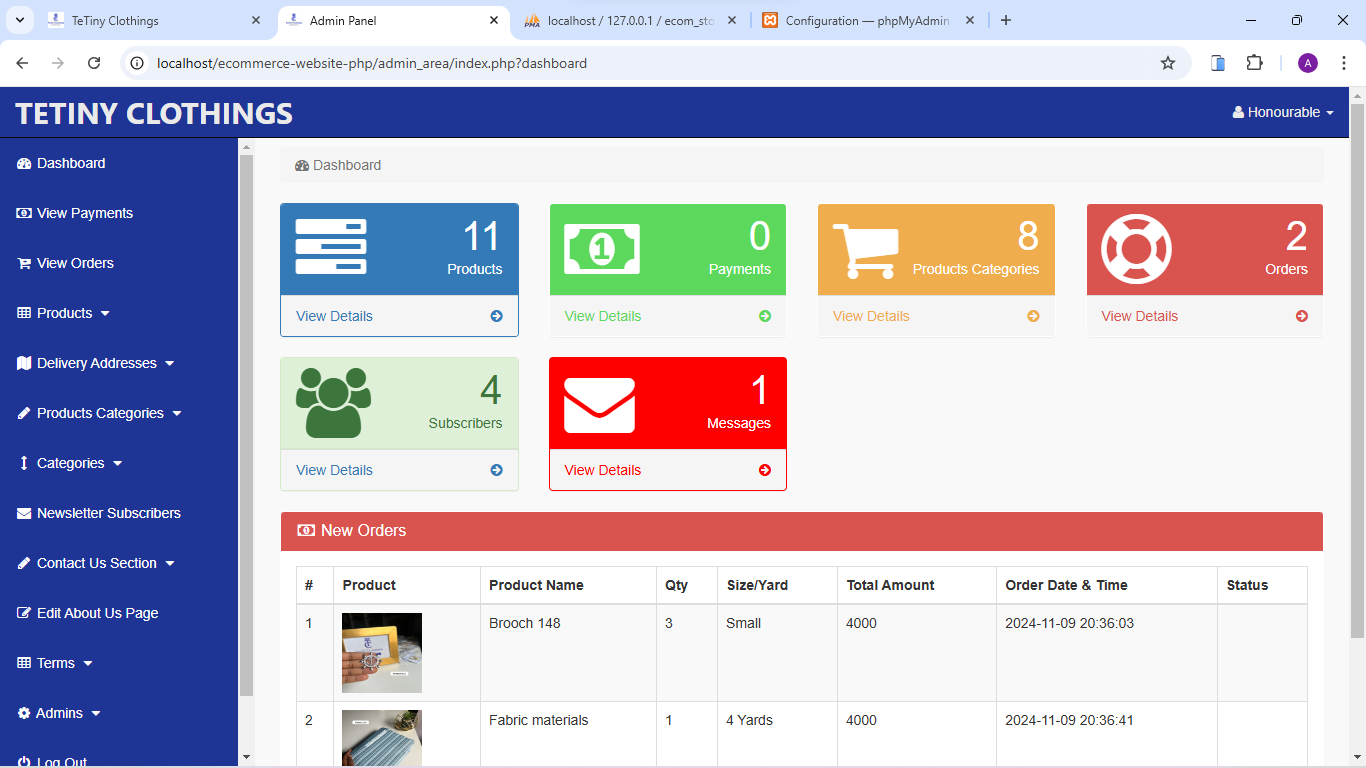Viewport: 1366px width, 768px height.
Task: Click the browser address bar URL
Action: 372,63
